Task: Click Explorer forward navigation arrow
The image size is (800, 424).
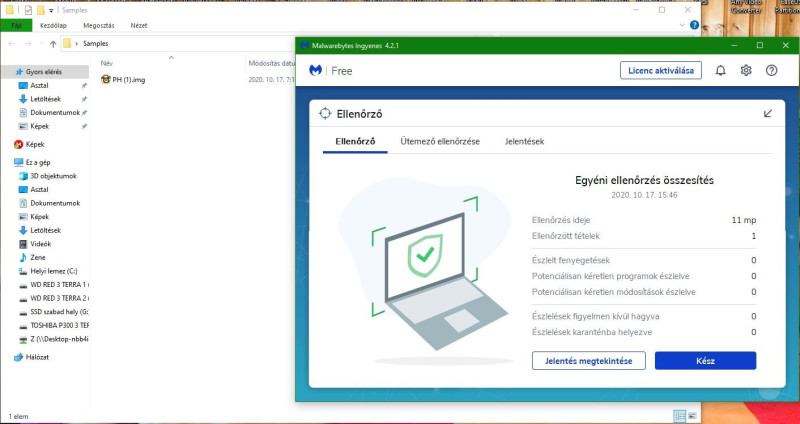Action: [28, 44]
